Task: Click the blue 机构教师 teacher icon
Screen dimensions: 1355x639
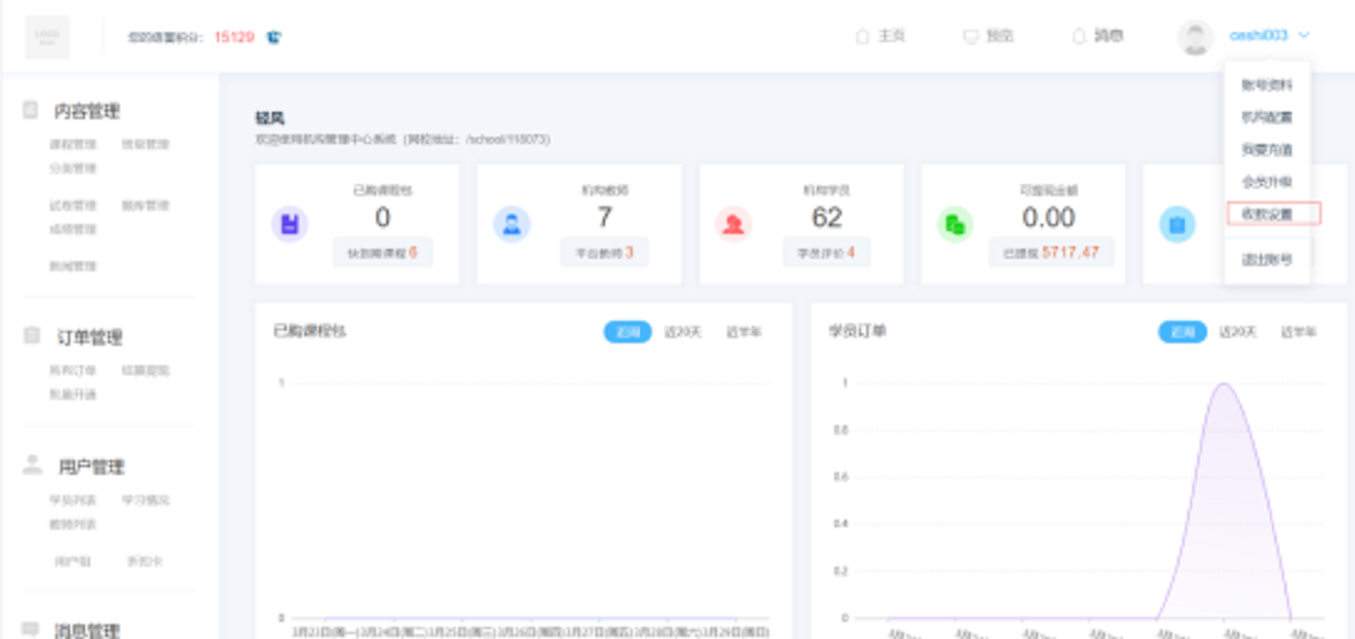Action: pyautogui.click(x=512, y=225)
